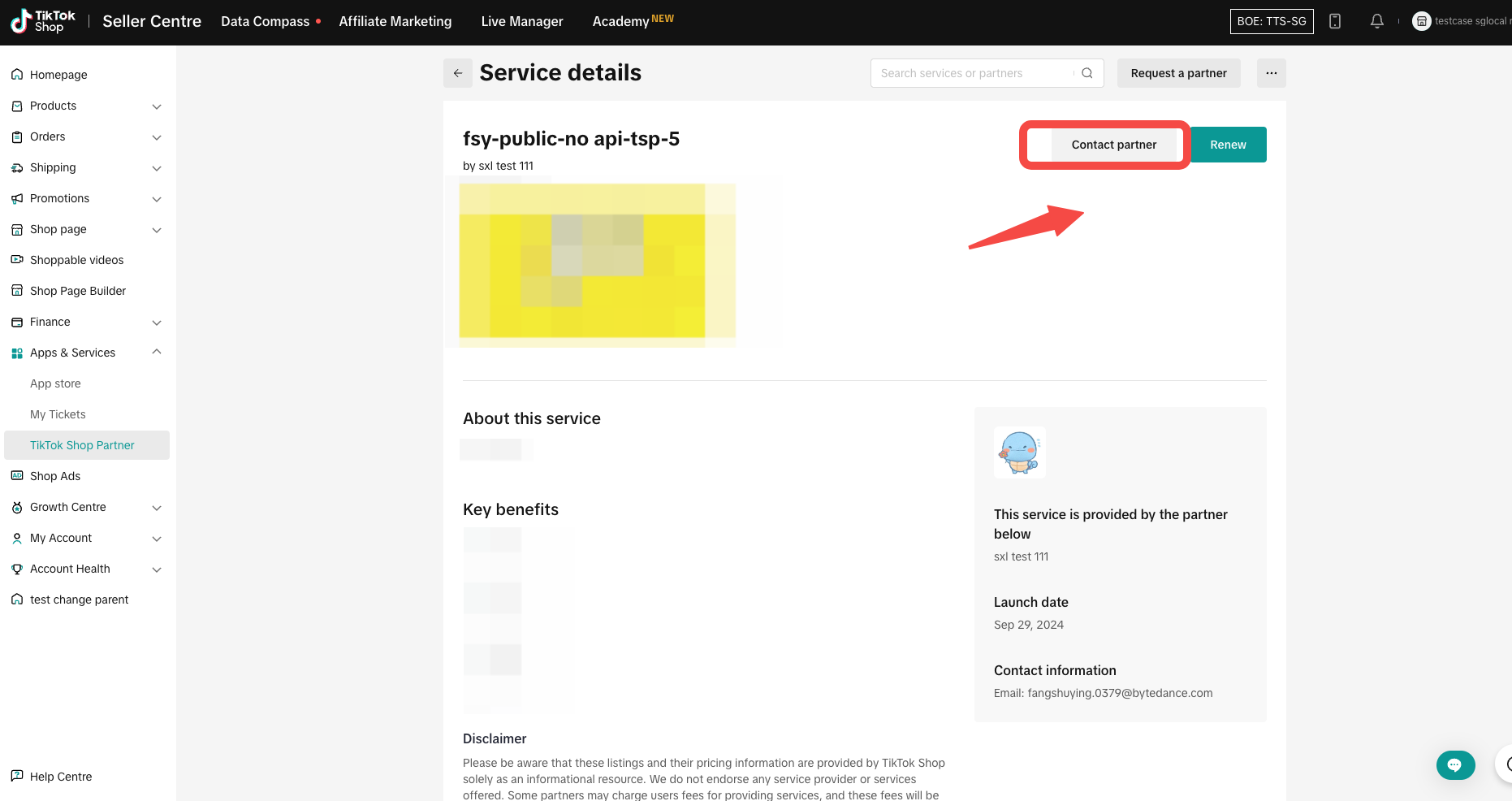Open Live Manager in top navigation
1512x801 pixels.
tap(521, 22)
